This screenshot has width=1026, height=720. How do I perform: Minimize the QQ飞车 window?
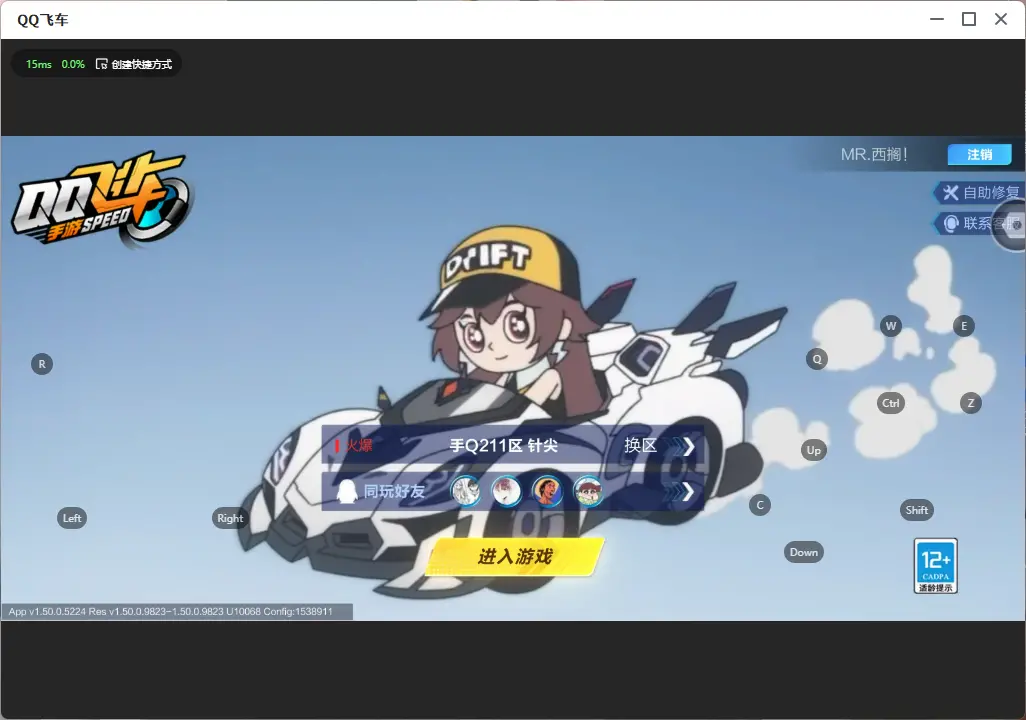936,19
